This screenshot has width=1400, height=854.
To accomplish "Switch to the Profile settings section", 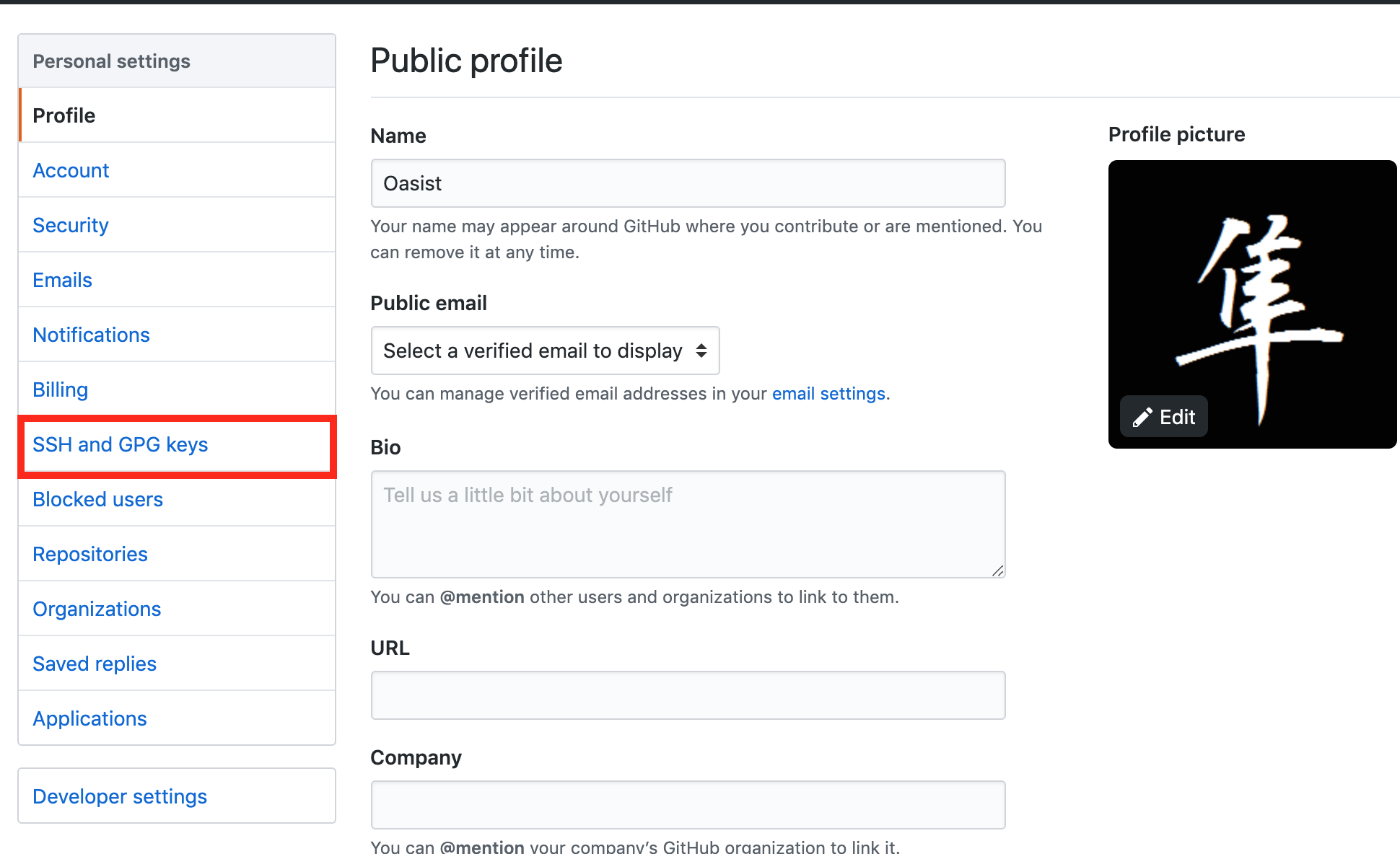I will [x=64, y=115].
